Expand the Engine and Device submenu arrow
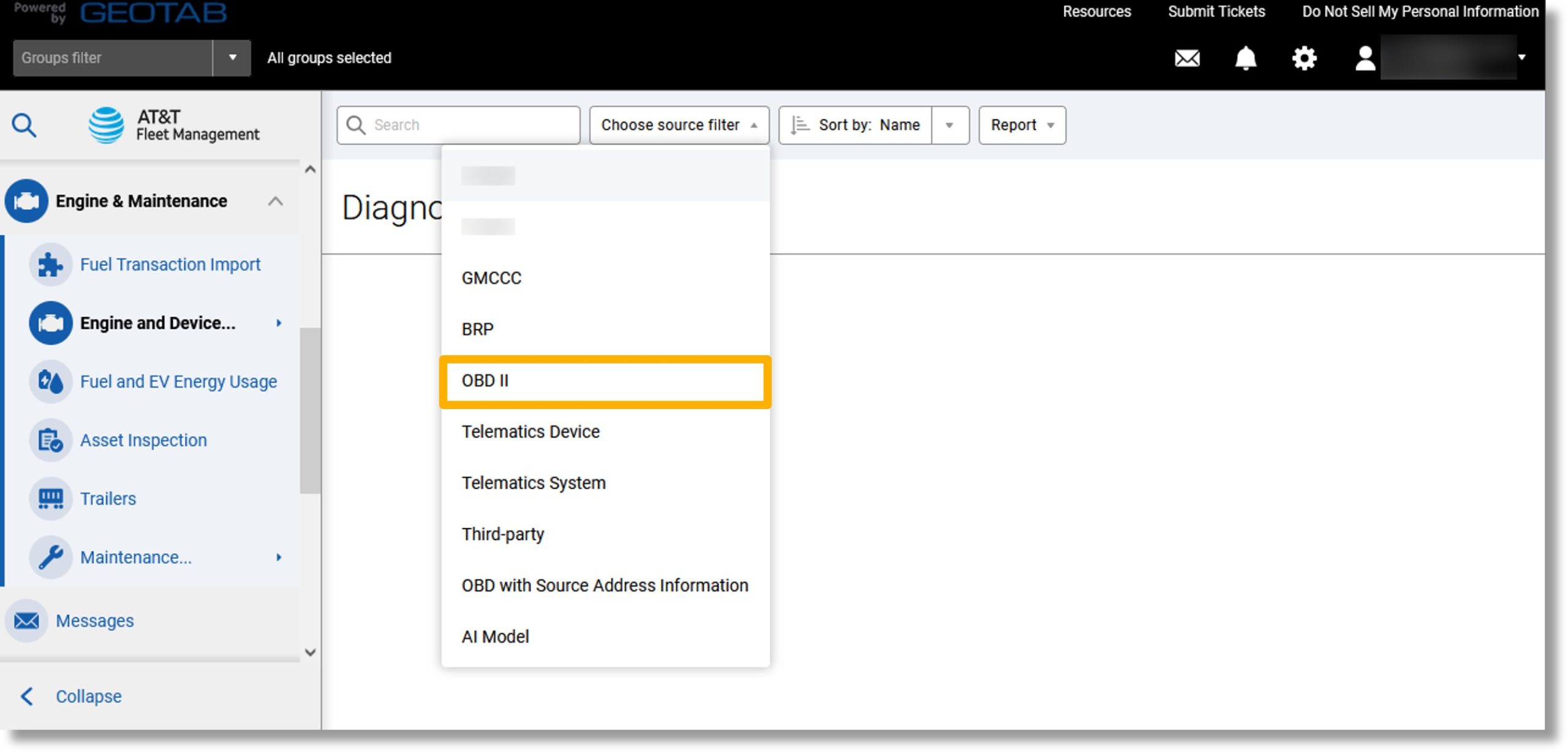Viewport: 1568px width, 752px height. (279, 323)
